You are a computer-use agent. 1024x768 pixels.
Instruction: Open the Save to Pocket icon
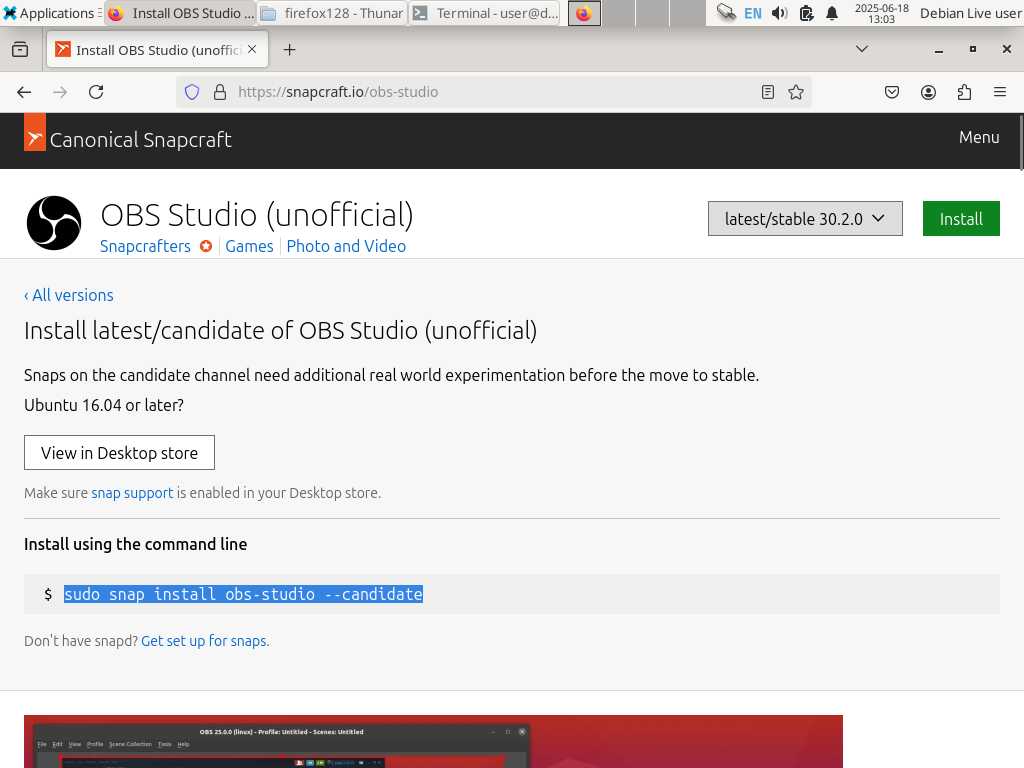(892, 92)
